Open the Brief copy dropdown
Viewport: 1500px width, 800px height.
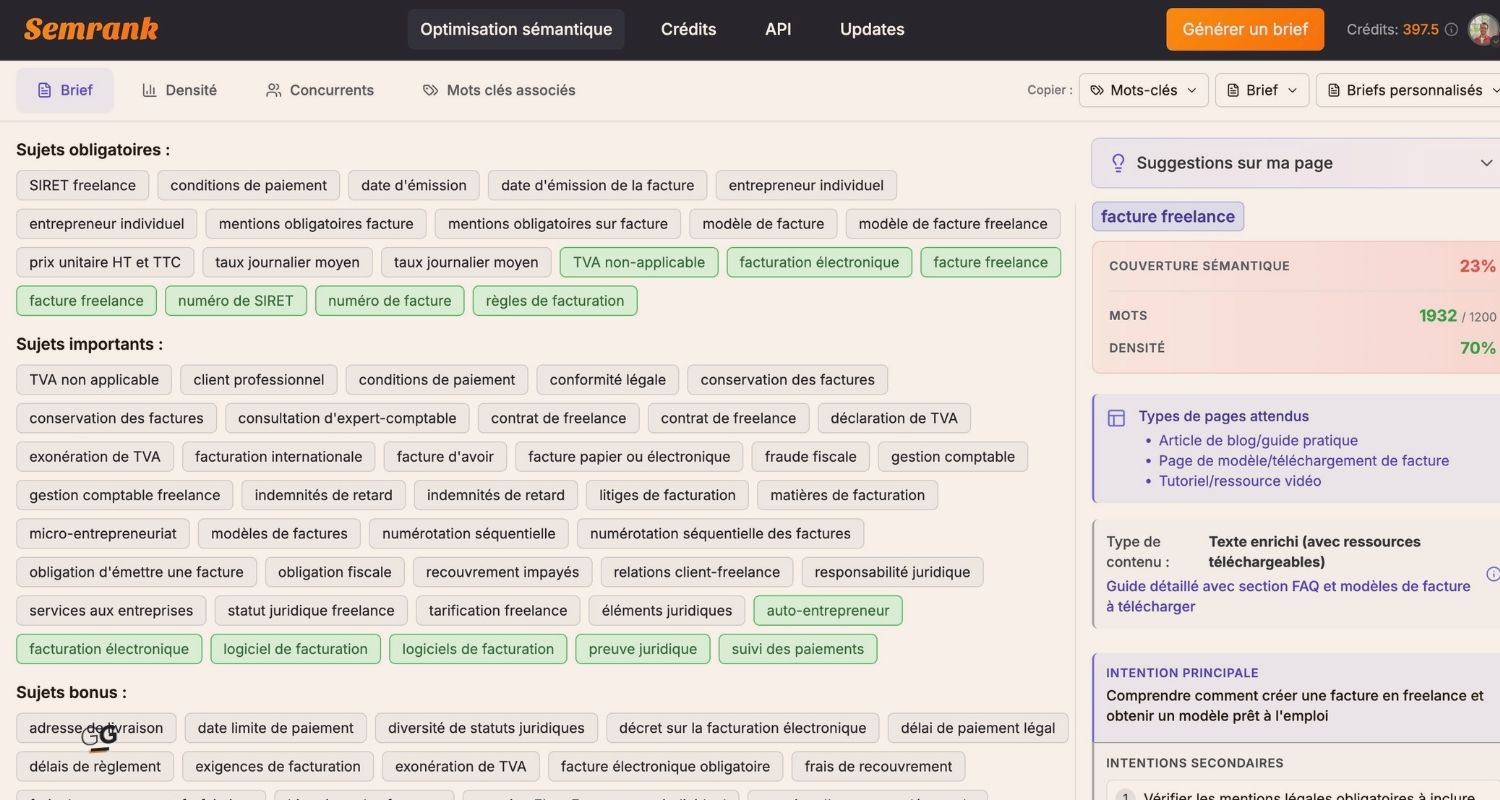[x=1262, y=90]
